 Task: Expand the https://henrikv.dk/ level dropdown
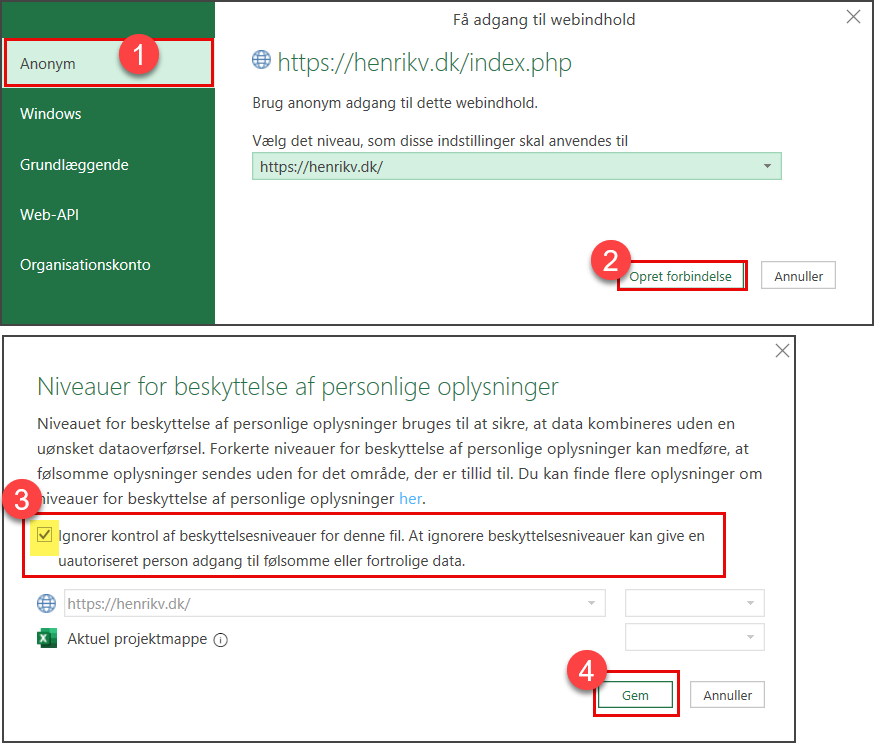[517, 166]
